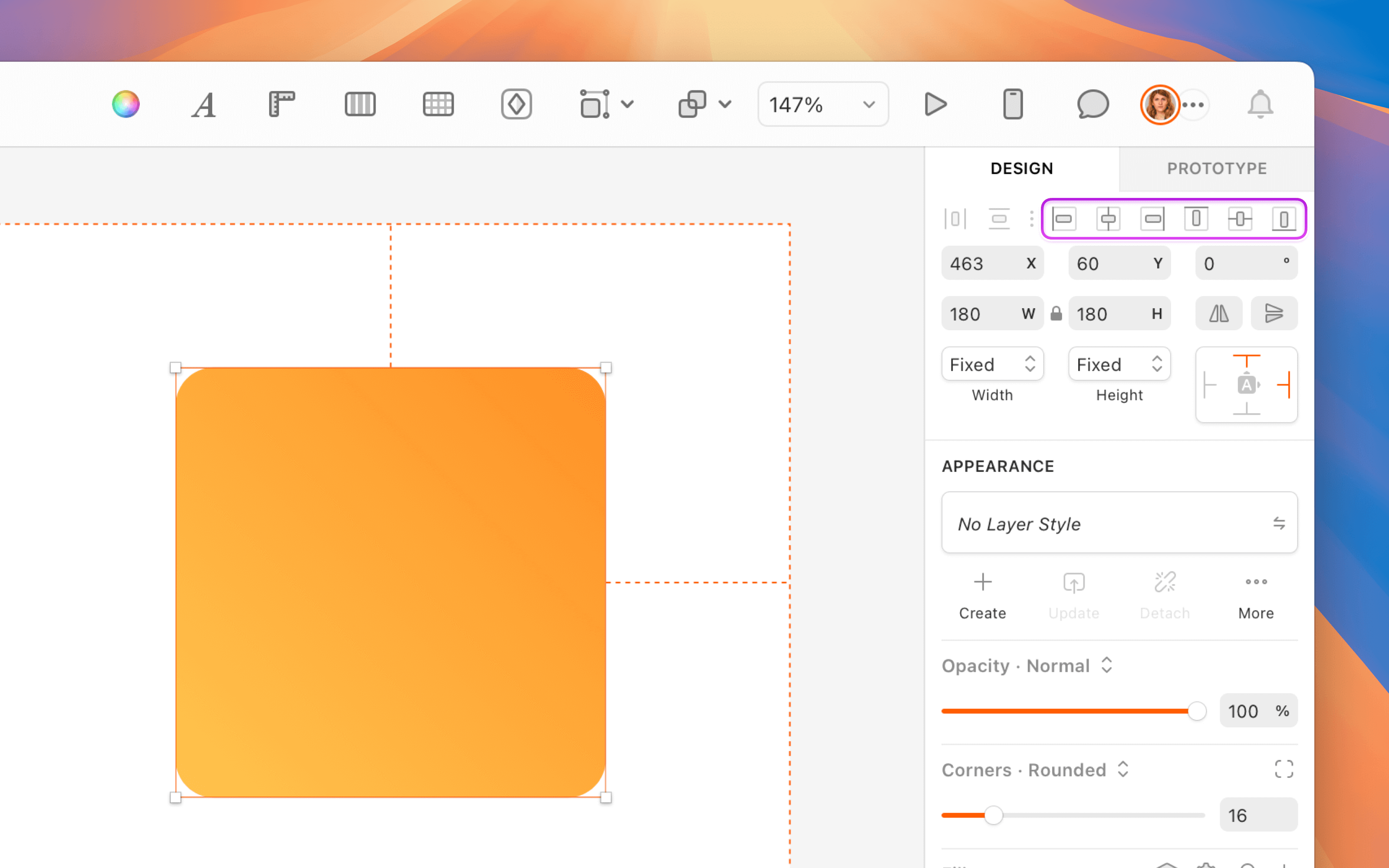Preview the prototype with the play button
Viewport: 1389px width, 868px height.
tap(935, 104)
